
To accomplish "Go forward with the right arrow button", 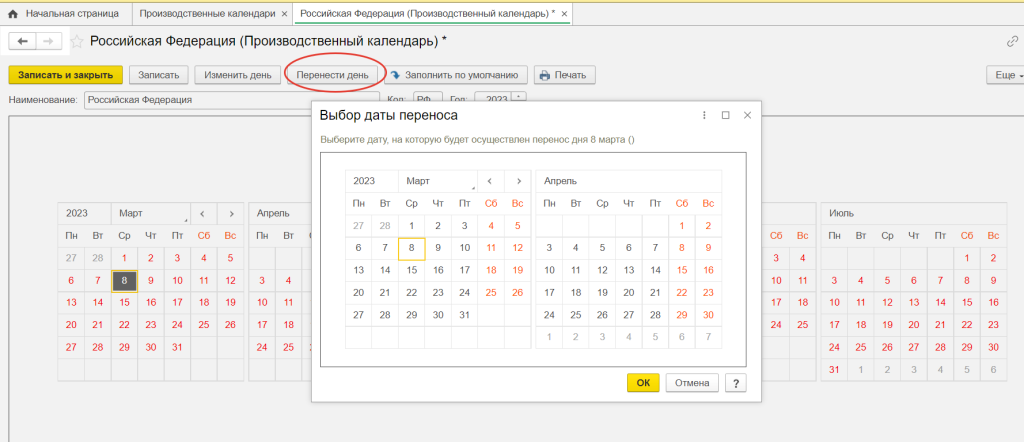I will [x=48, y=42].
